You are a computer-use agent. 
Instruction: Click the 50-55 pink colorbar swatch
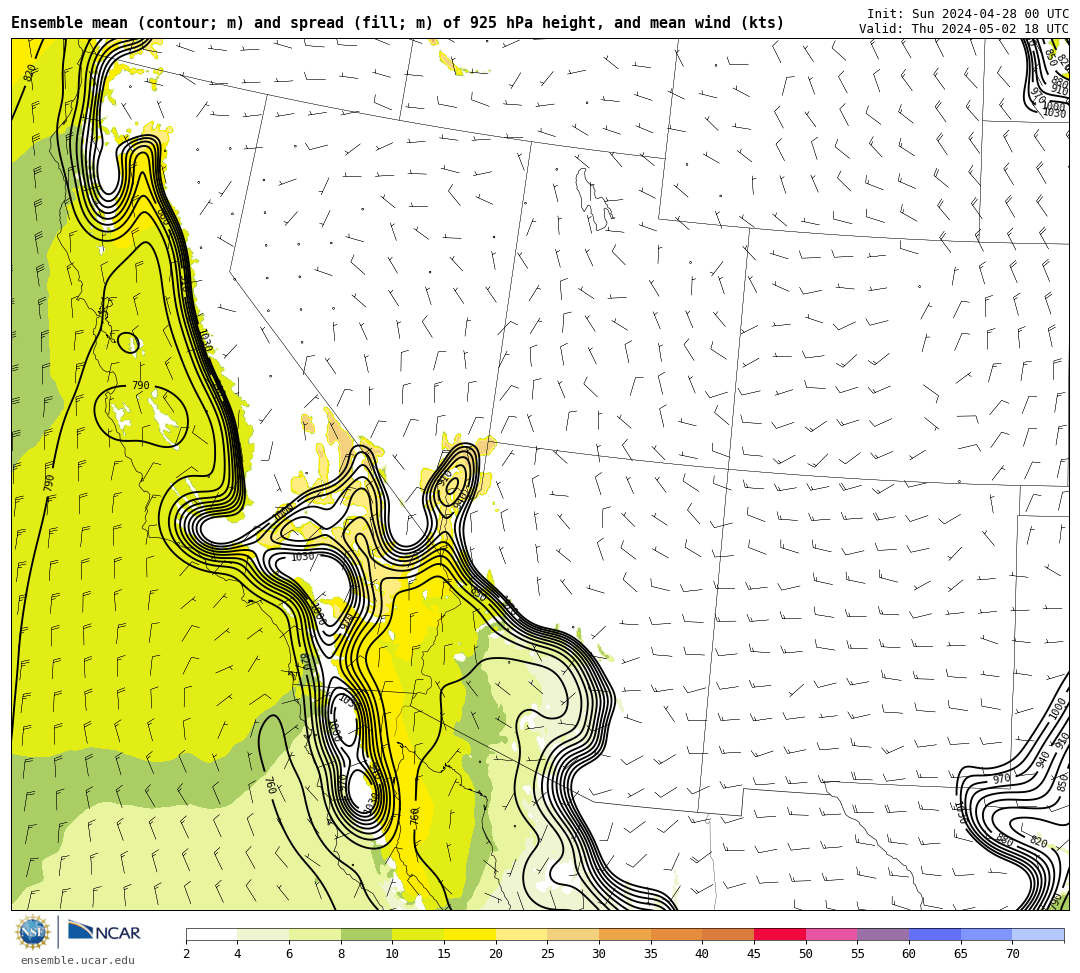(x=831, y=934)
